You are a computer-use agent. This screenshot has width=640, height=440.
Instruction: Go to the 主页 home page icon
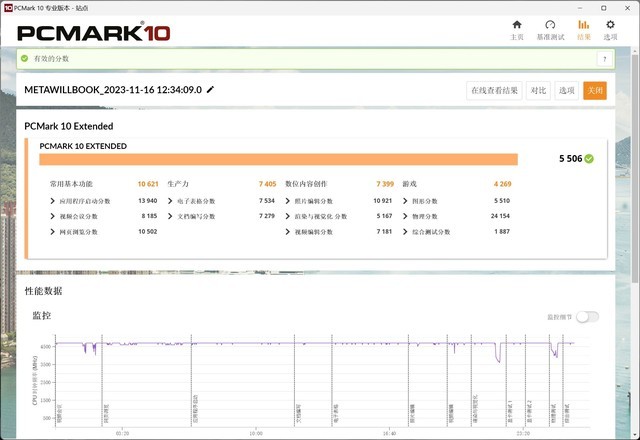(517, 25)
